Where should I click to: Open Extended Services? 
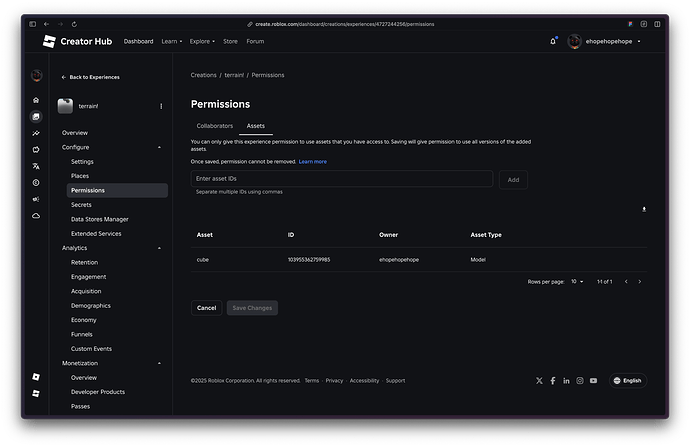click(x=96, y=234)
